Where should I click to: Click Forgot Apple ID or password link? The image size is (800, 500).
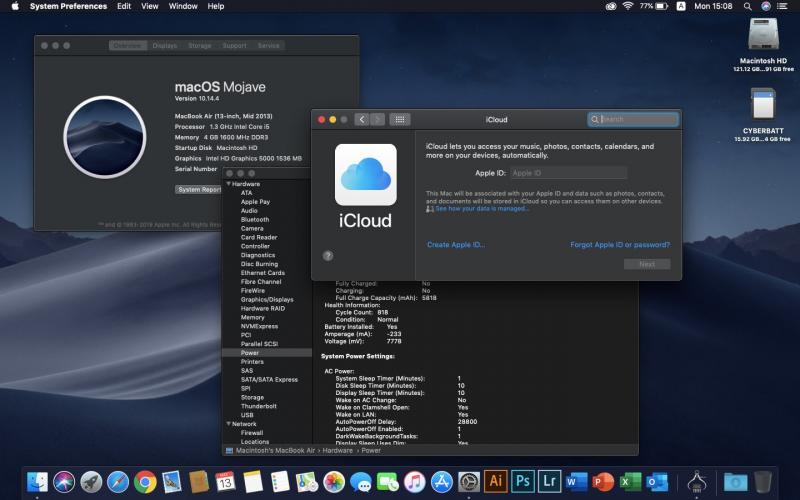(x=620, y=244)
